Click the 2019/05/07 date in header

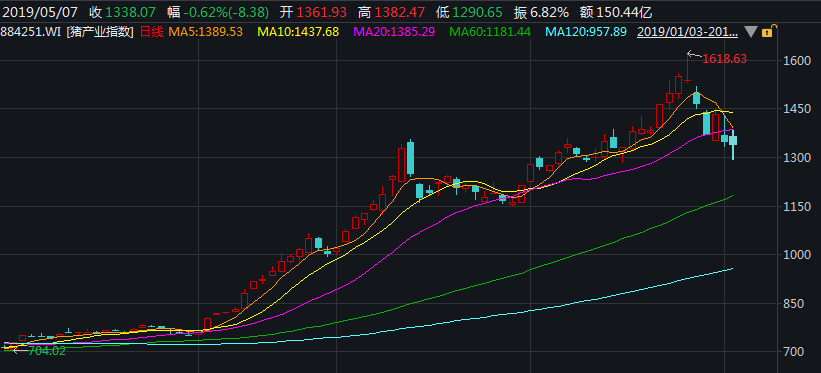[x=39, y=12]
